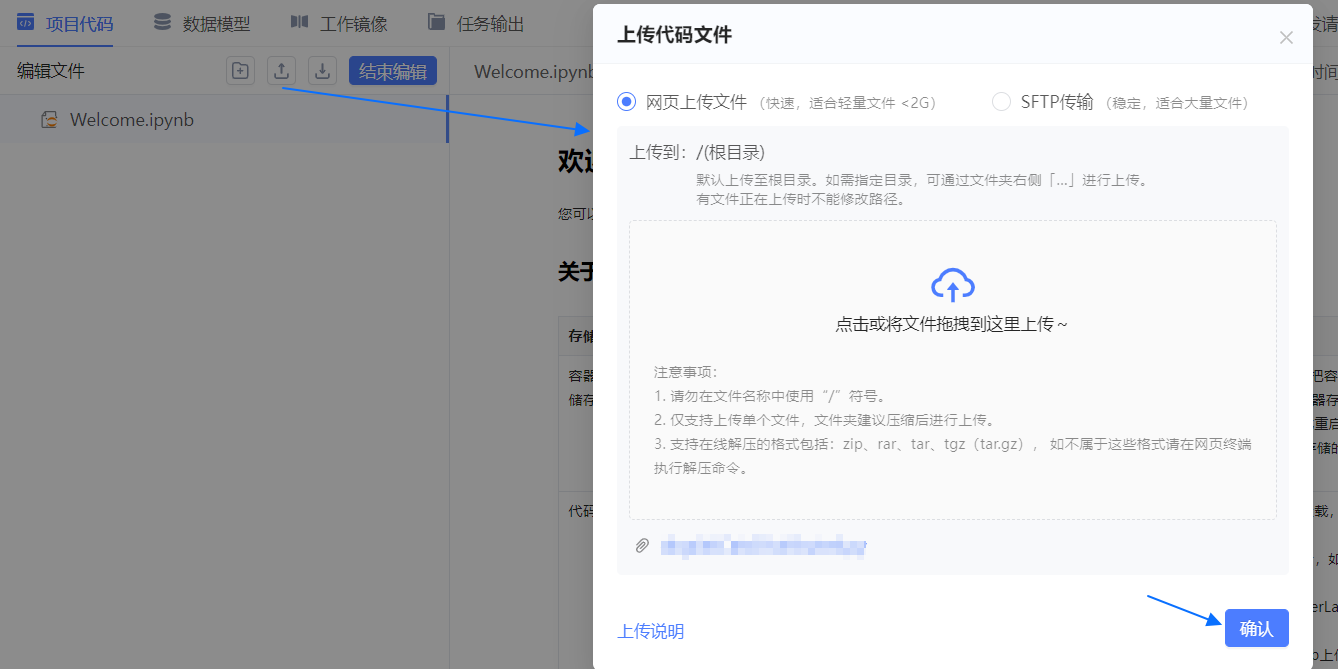Select the 网页上传文件 radio option

coord(627,102)
